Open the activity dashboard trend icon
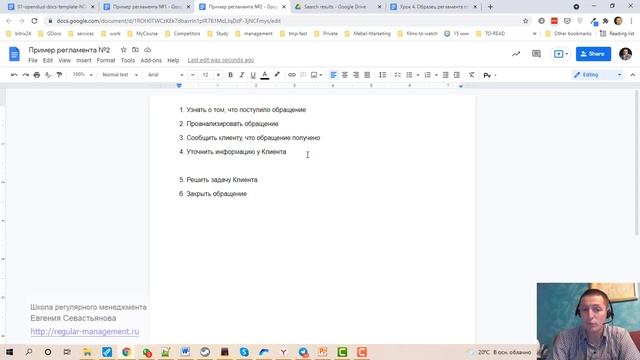Viewport: 640px width, 360px height. click(516, 54)
